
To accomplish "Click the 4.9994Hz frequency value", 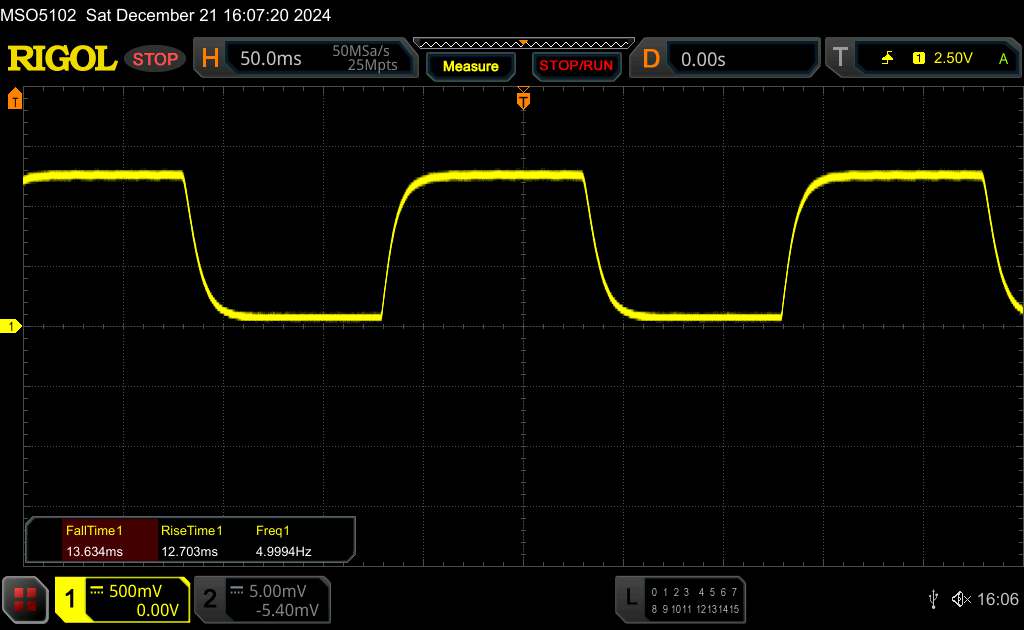I will (x=283, y=552).
